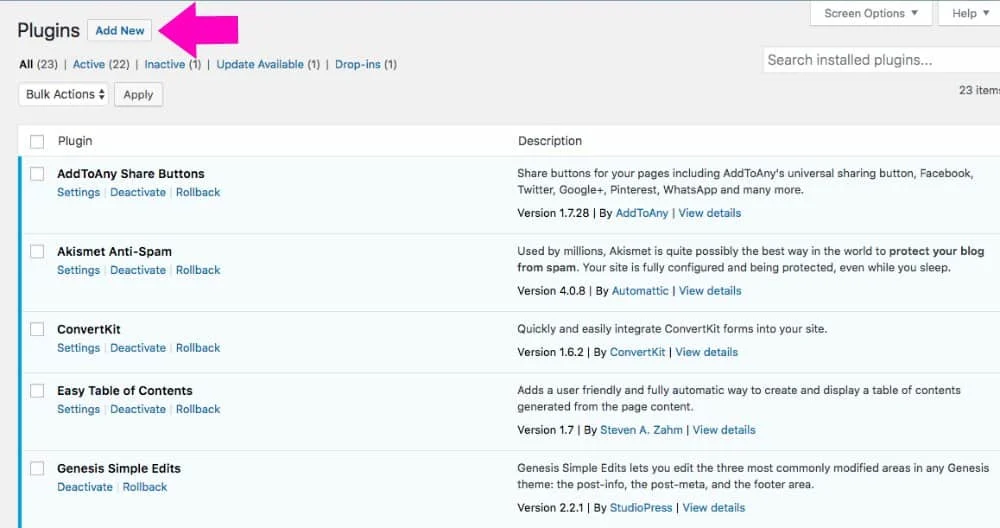This screenshot has height=528, width=1000.
Task: Sort by the Plugin column header
Action: tap(75, 142)
